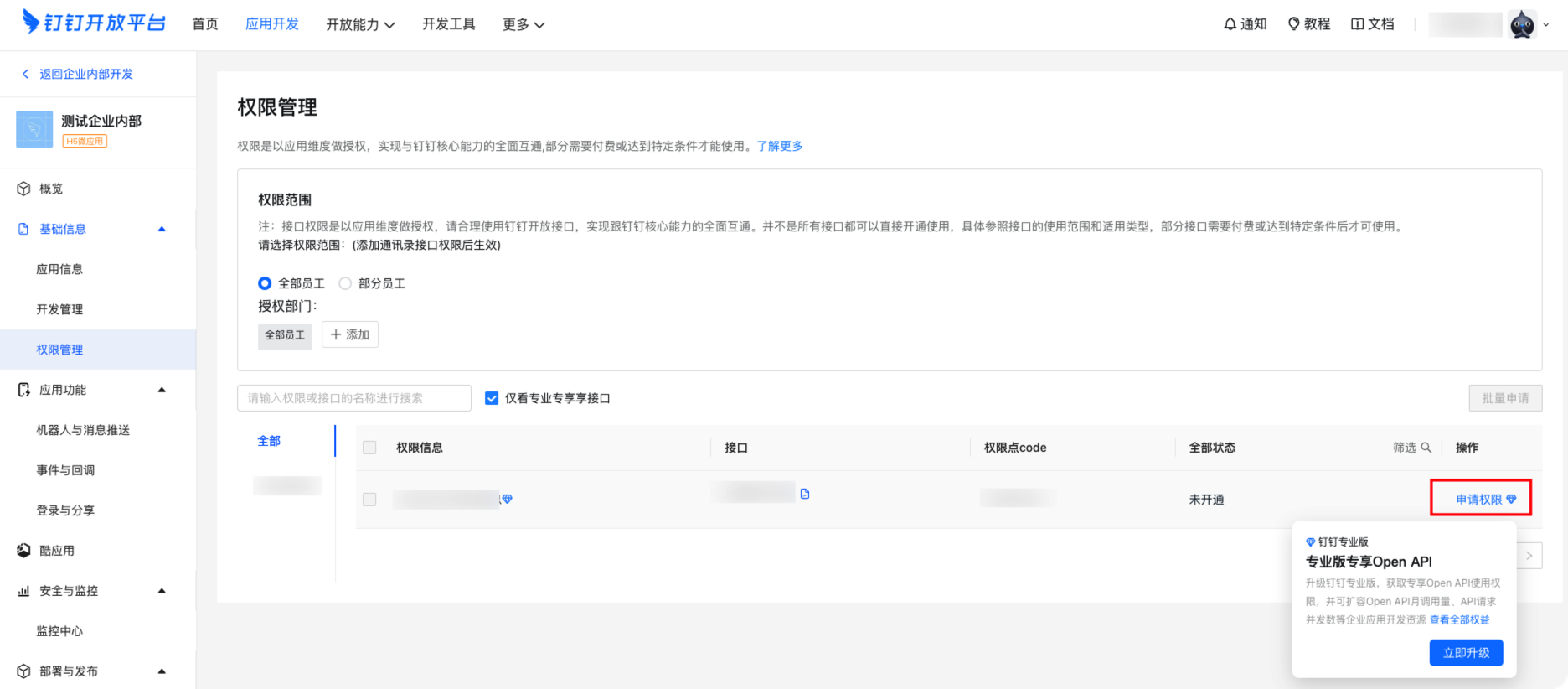Click the 应用功能 puzzle icon
This screenshot has width=1568, height=689.
pos(24,390)
